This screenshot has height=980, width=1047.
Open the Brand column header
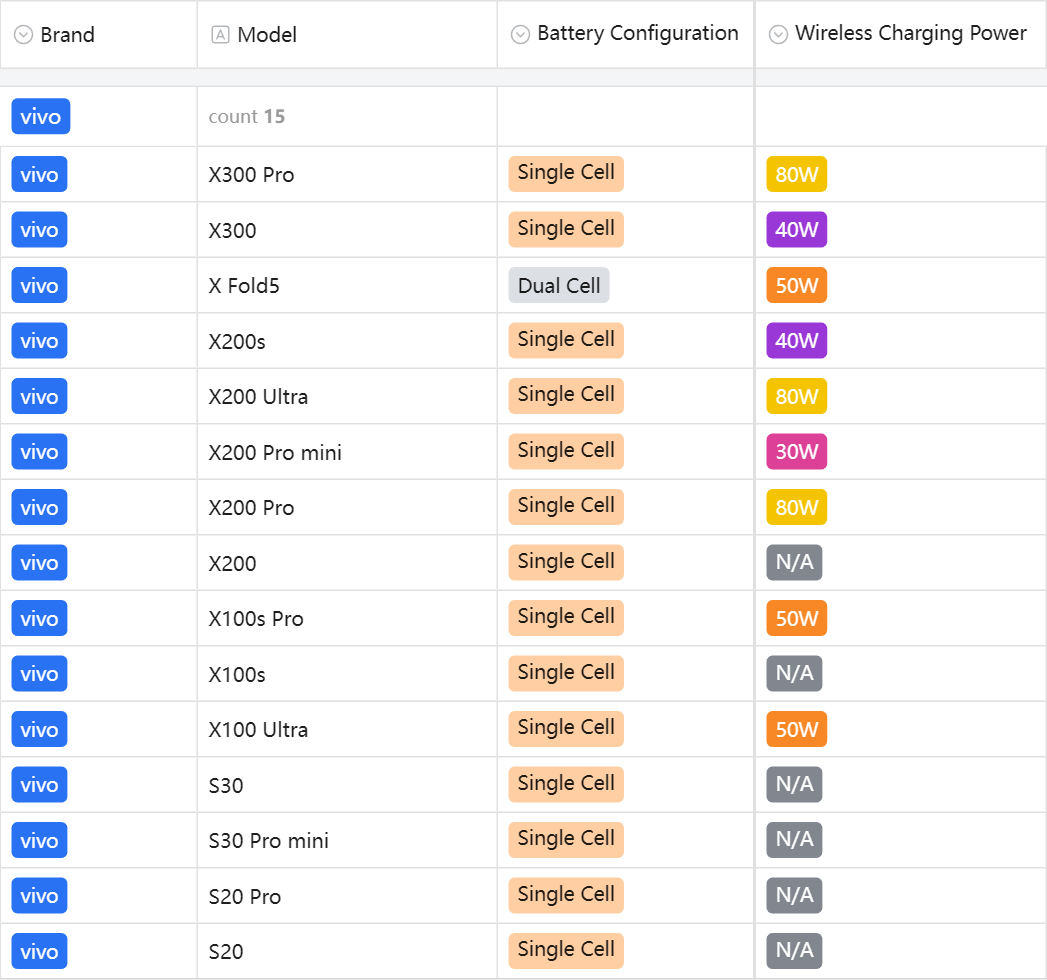click(x=99, y=34)
